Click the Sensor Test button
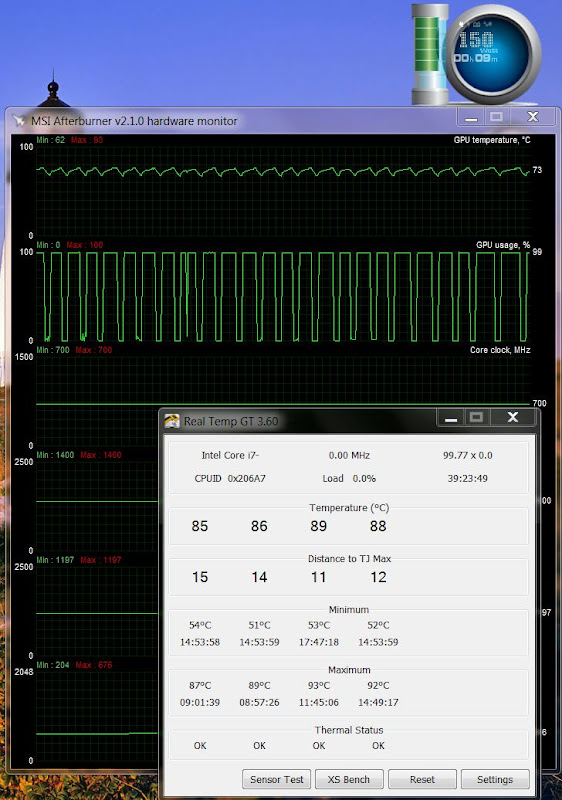The image size is (562, 800). click(276, 779)
